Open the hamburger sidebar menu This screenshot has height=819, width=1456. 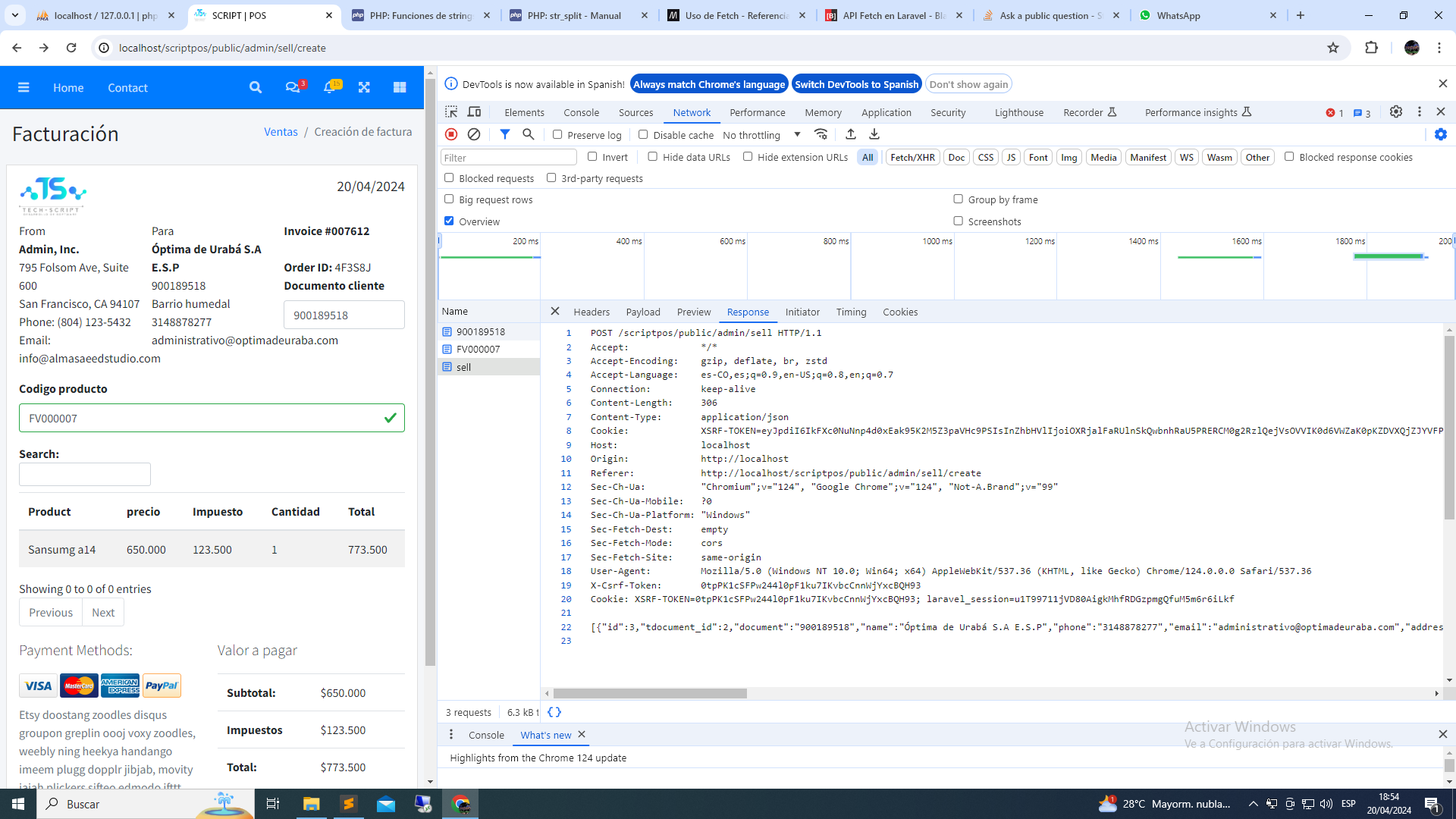(x=24, y=87)
